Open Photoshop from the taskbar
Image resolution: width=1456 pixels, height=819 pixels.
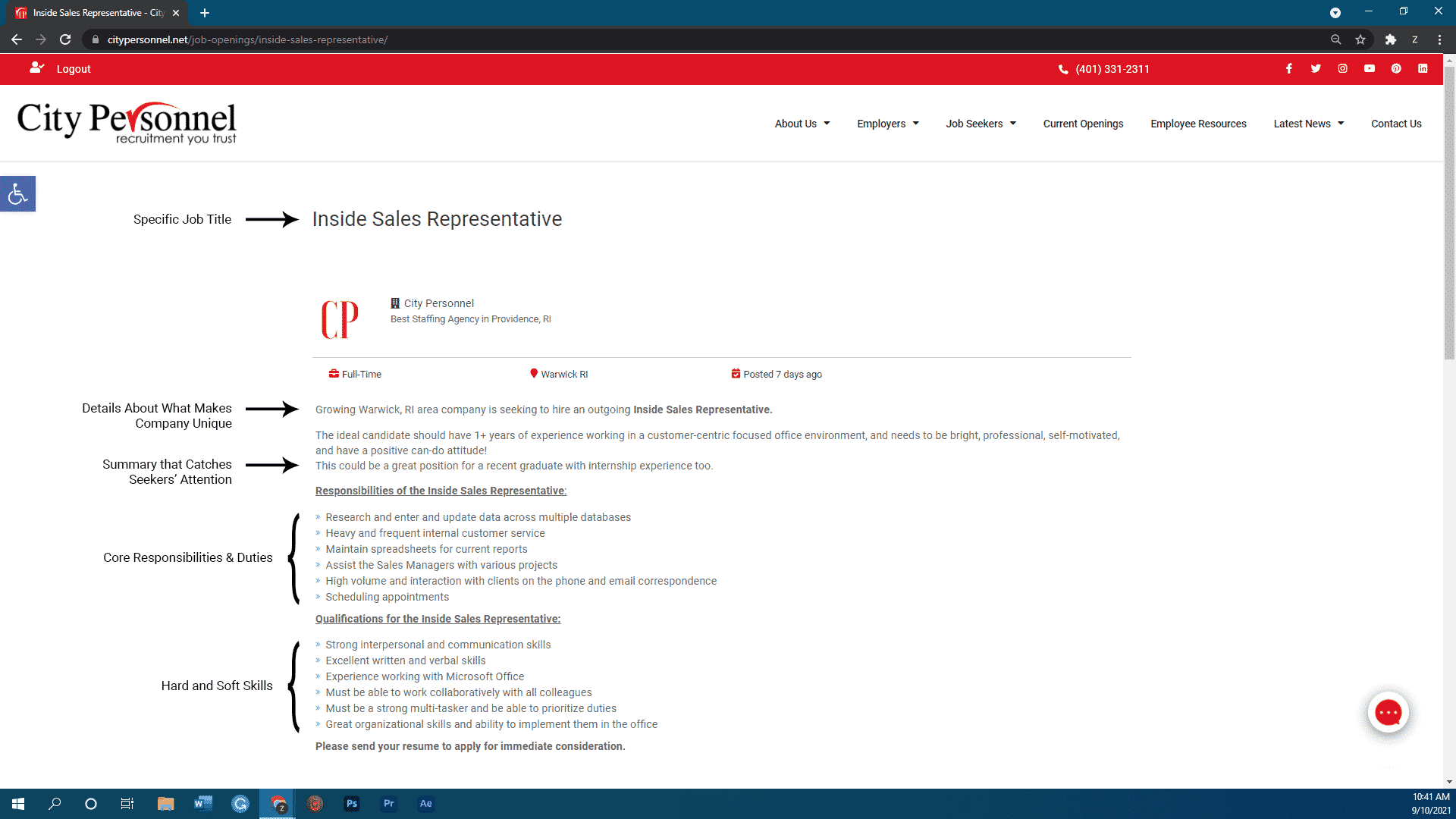[x=352, y=804]
